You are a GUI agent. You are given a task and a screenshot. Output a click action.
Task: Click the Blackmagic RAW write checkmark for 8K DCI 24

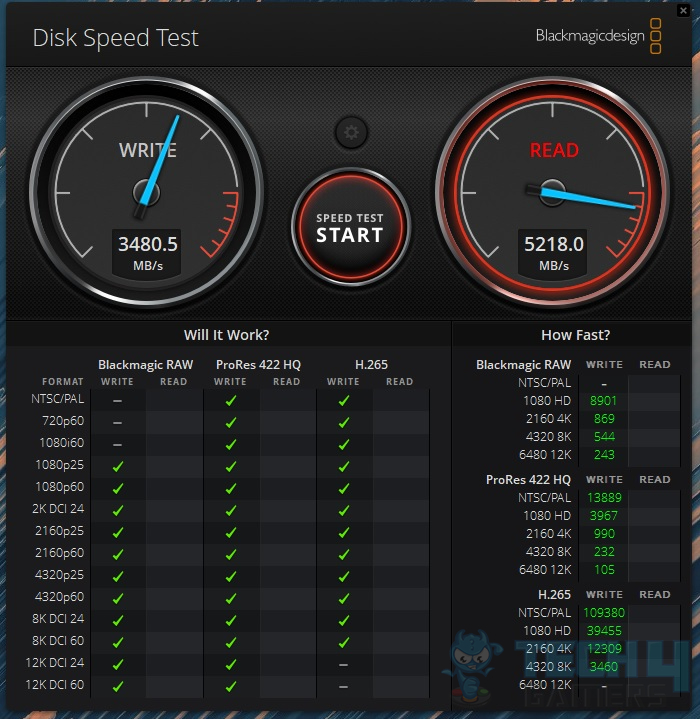pos(118,620)
